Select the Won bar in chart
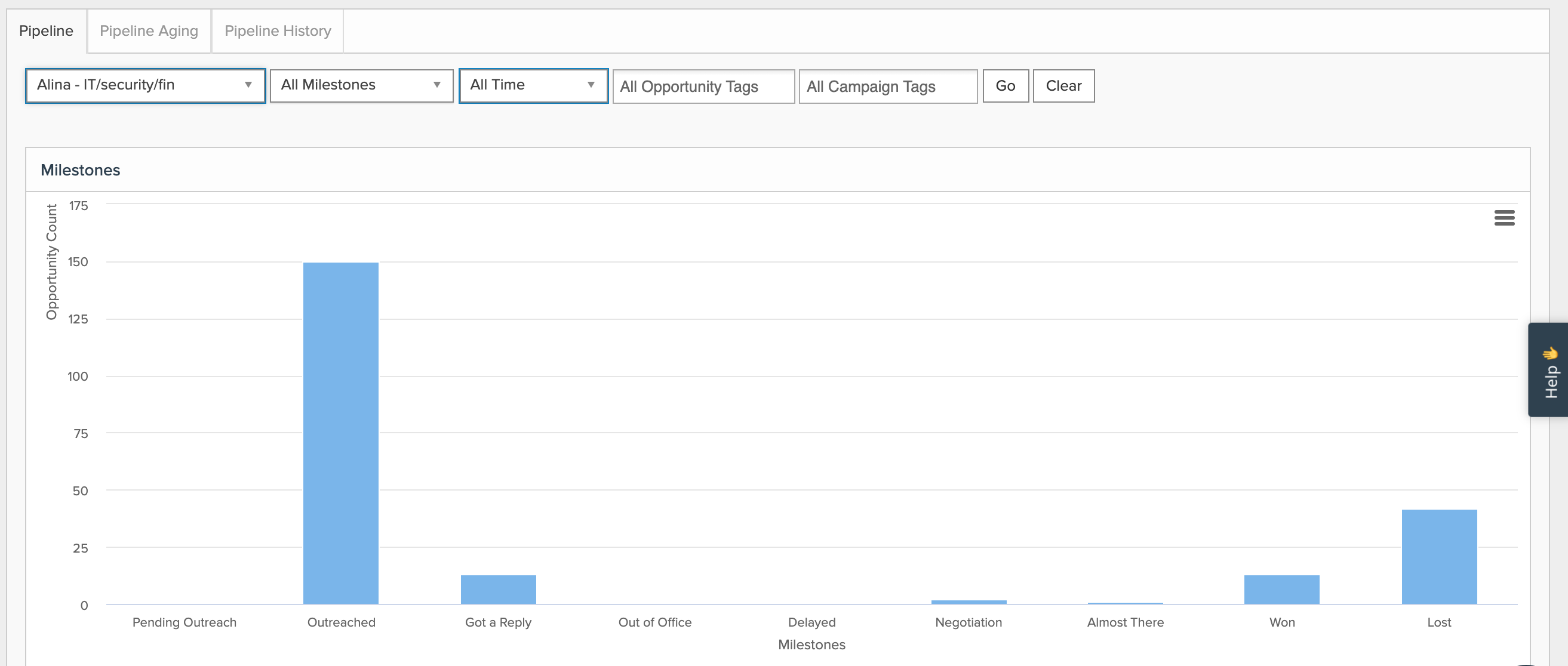This screenshot has height=666, width=1568. click(x=1282, y=590)
